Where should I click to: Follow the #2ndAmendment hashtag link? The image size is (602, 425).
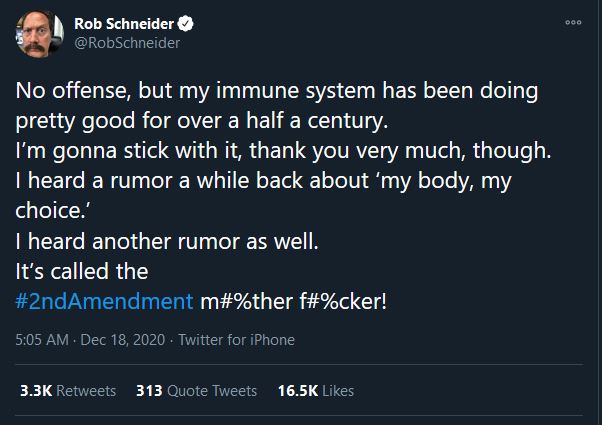point(104,300)
